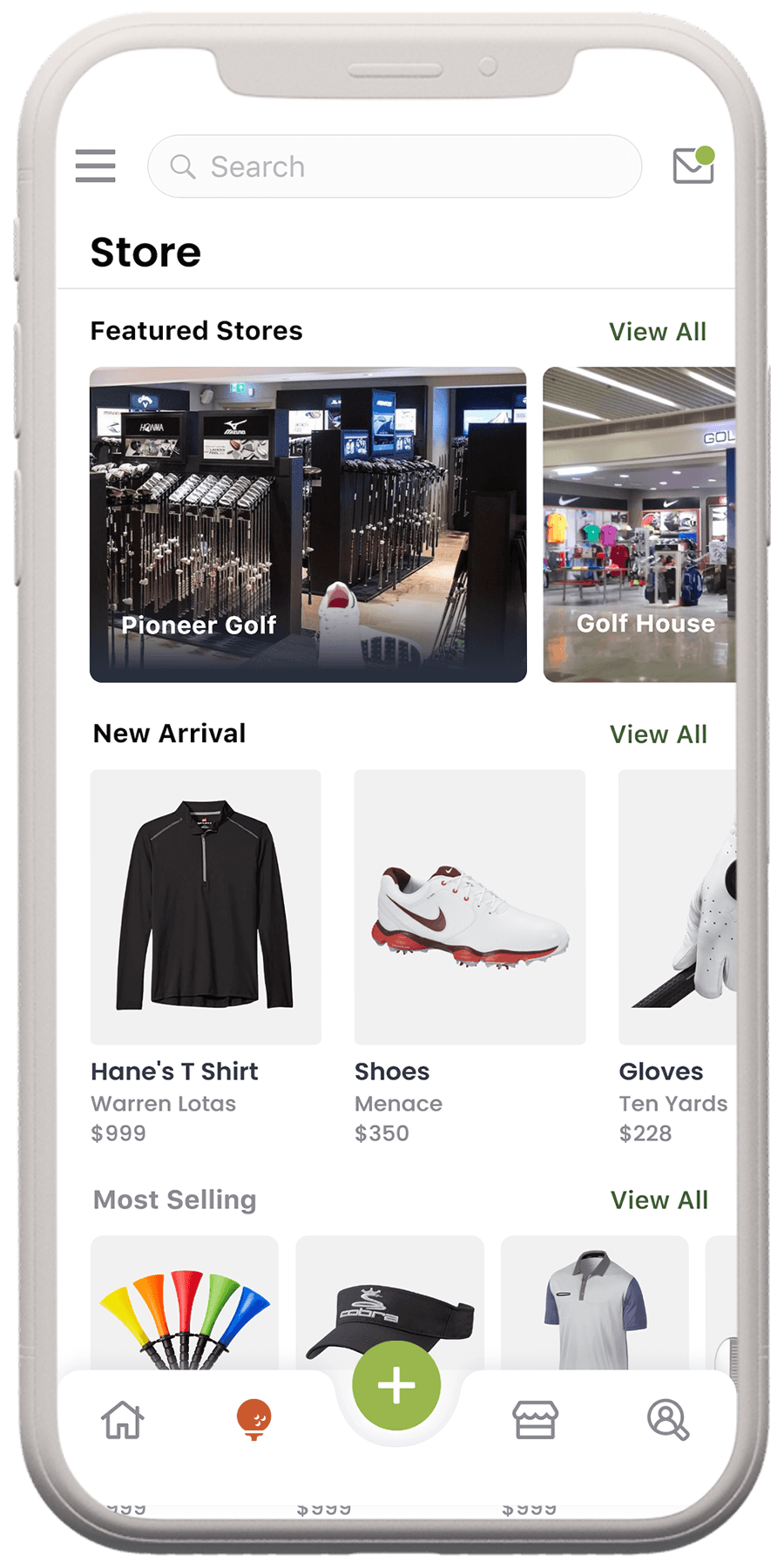Select Hane's T Shirt product image
This screenshot has width=784, height=1568.
[x=206, y=907]
